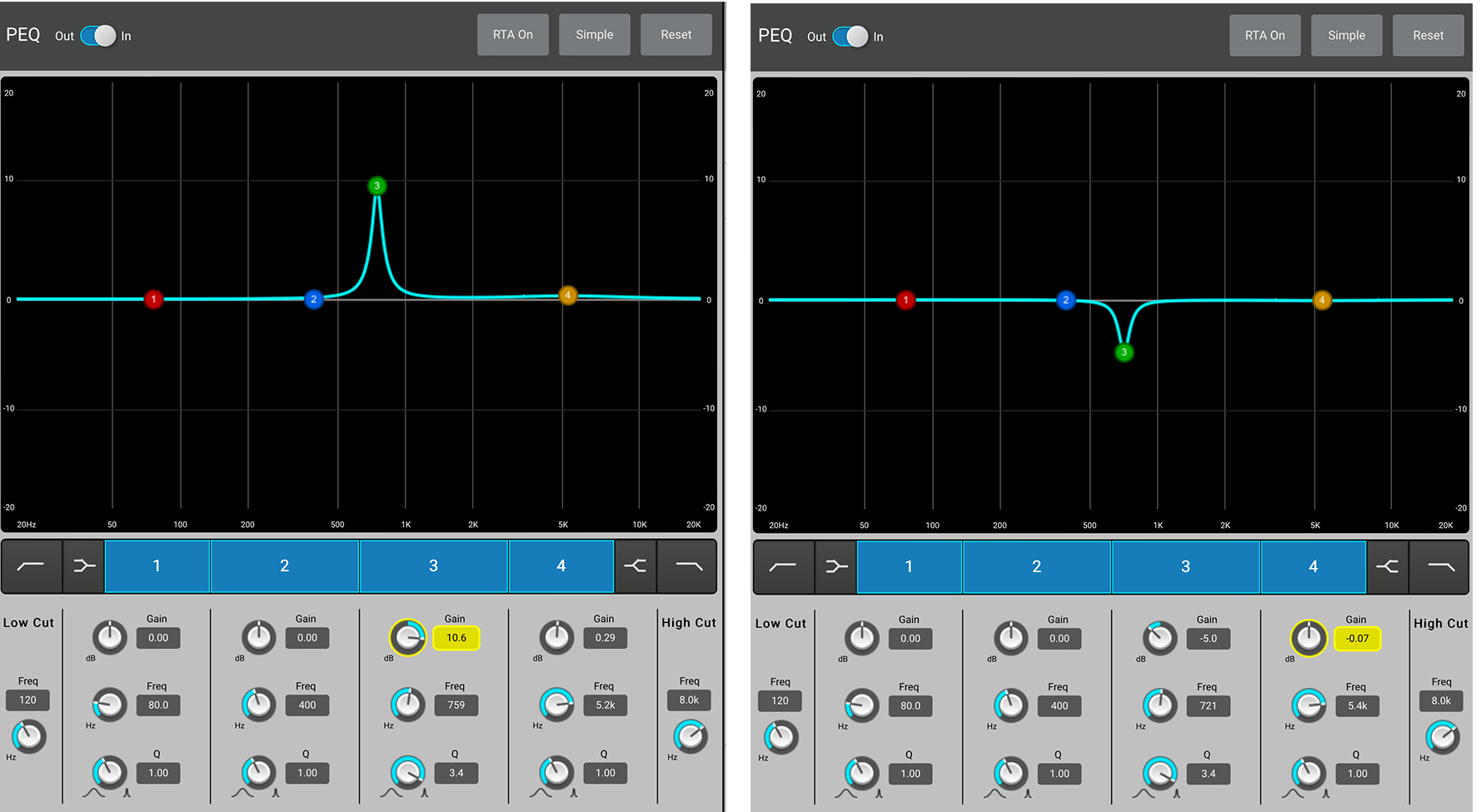This screenshot has height=812, width=1481.
Task: Click 5.2k frequency field in left panel
Action: [606, 705]
